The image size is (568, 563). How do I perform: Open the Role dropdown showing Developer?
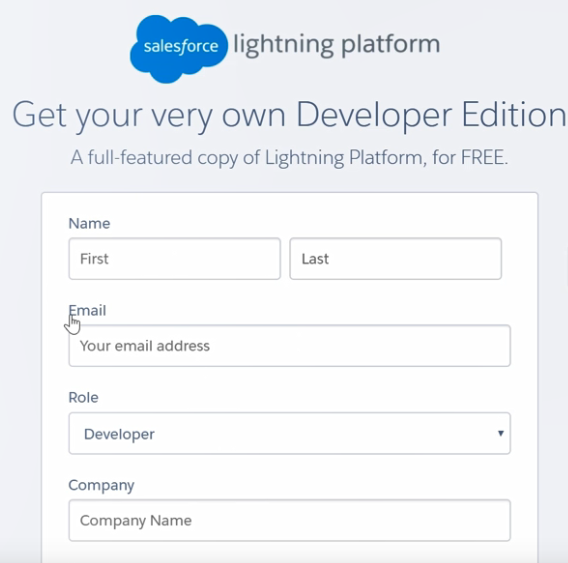[x=290, y=433]
